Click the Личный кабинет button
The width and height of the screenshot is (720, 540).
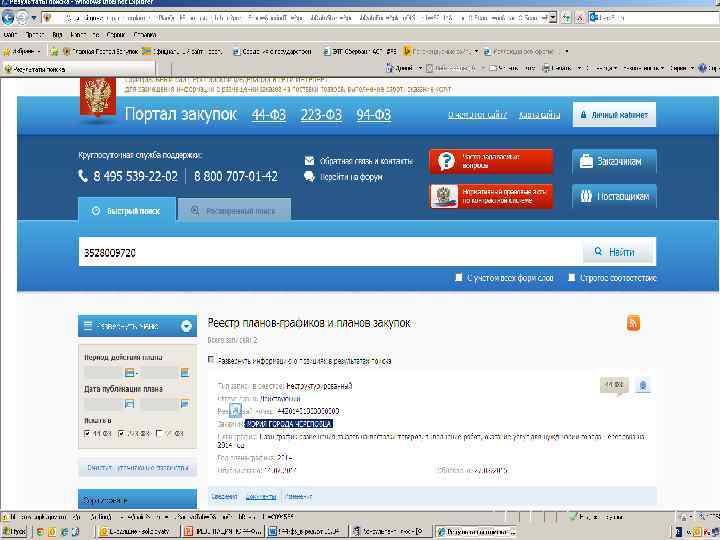[x=614, y=114]
